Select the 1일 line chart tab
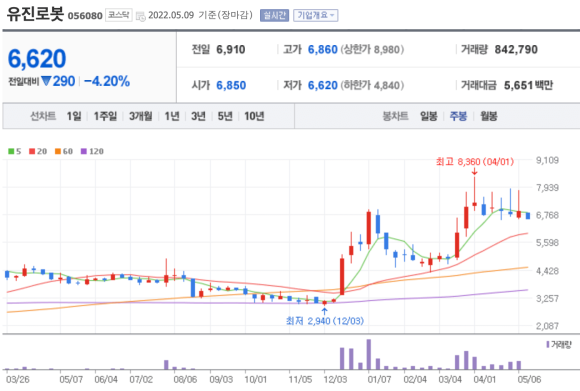 [74, 116]
